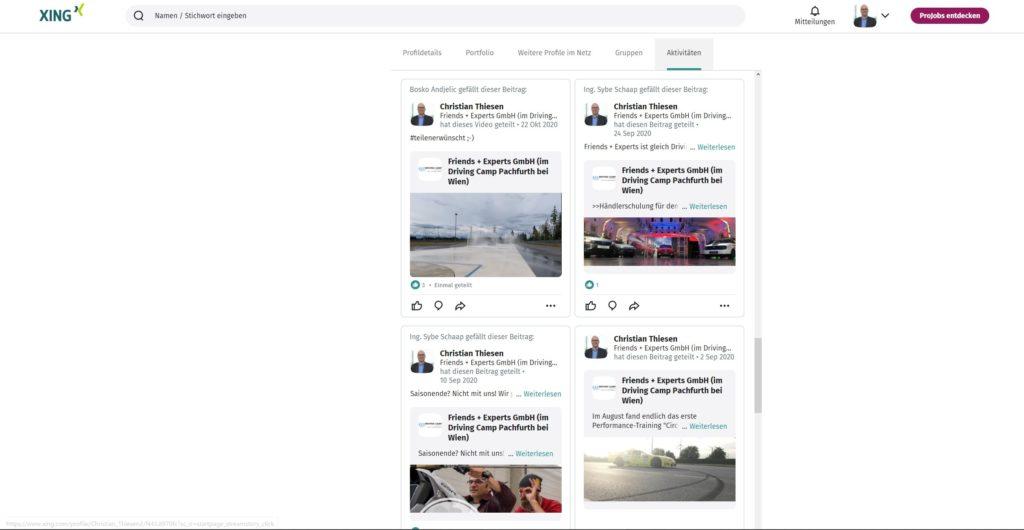Click 'Bosko Andjelic gefällt dieser Beitrag' text
This screenshot has height=530, width=1024.
point(468,89)
